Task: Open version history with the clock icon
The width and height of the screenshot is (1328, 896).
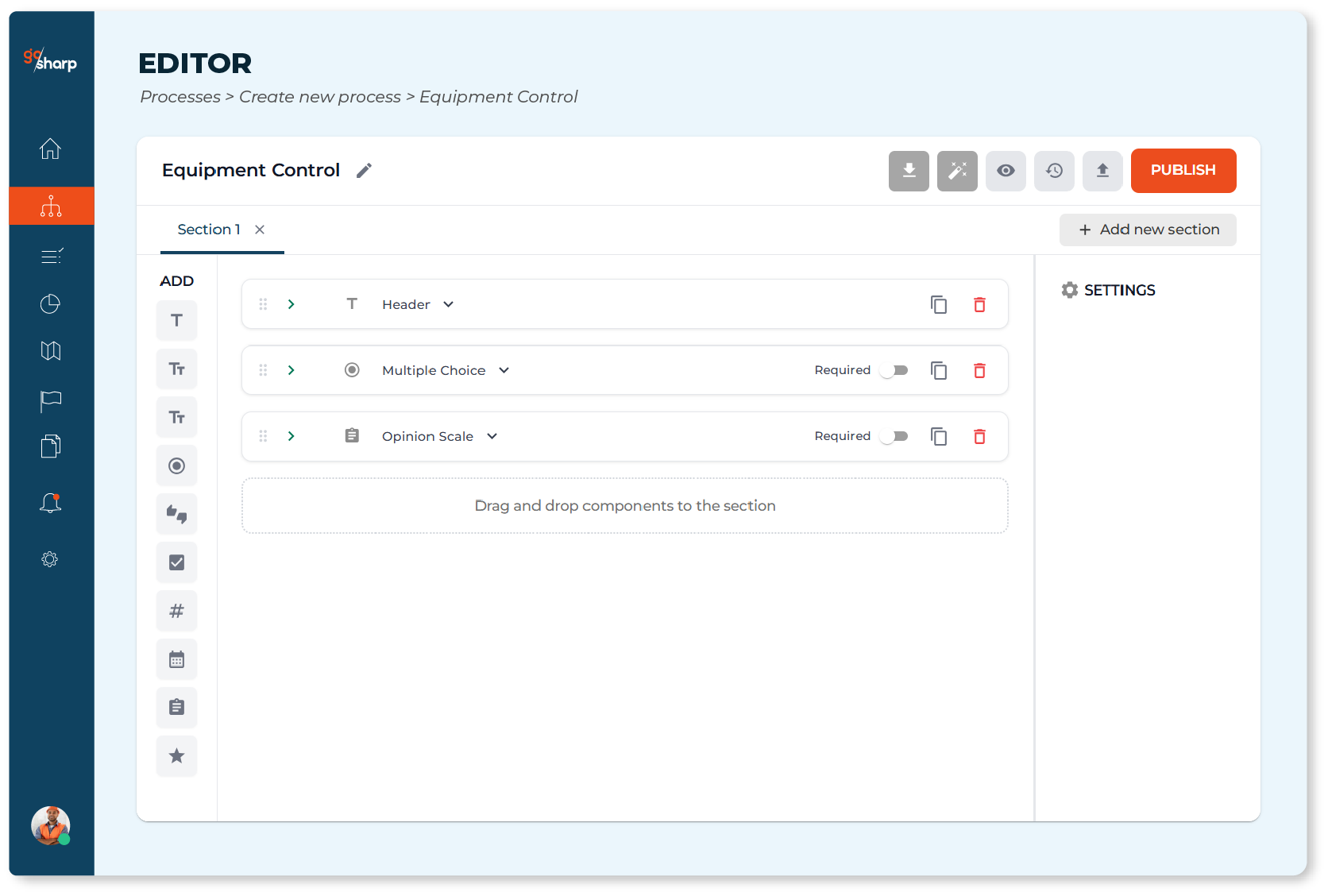Action: [1054, 171]
